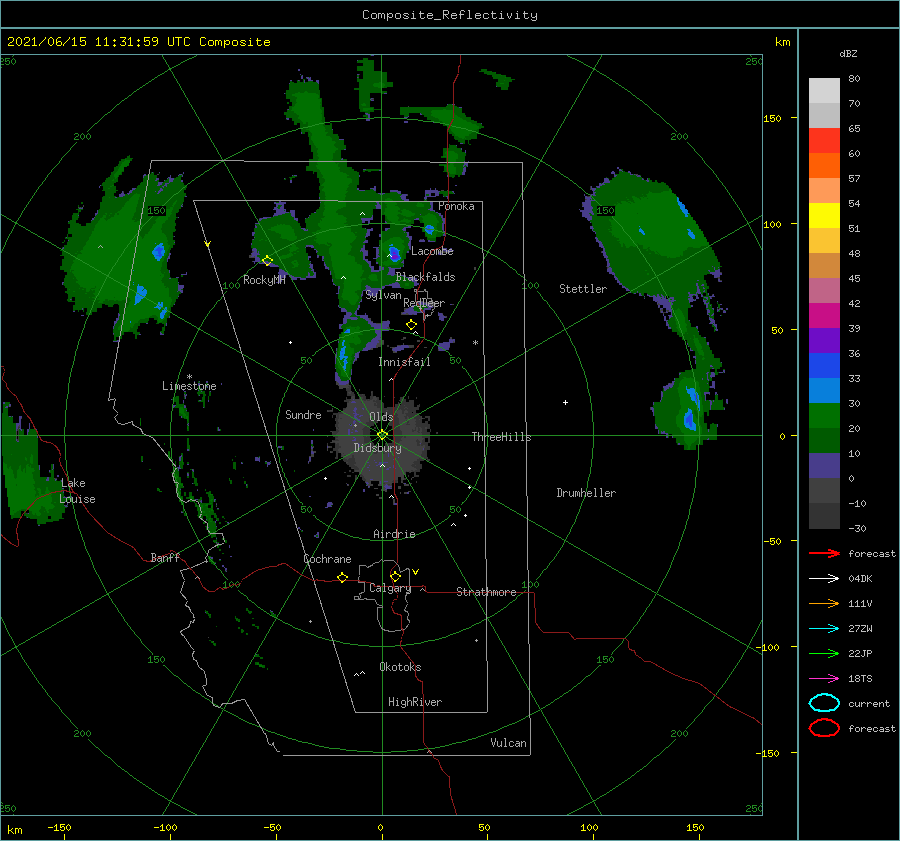Click the Strathmore label
This screenshot has width=900, height=841.
[486, 592]
